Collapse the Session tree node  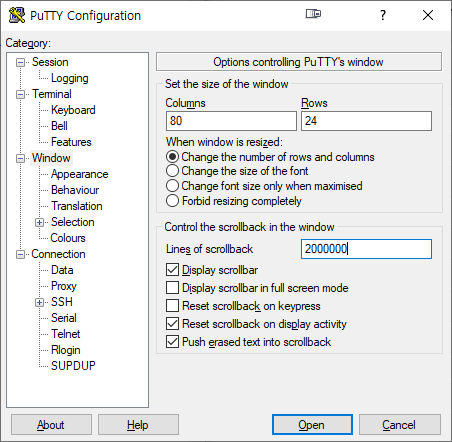[21, 62]
